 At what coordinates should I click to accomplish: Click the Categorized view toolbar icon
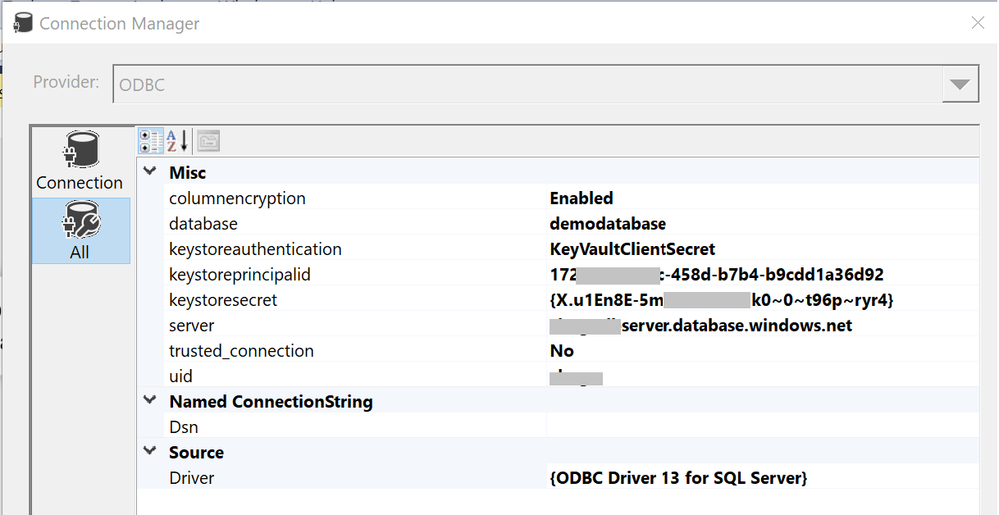tap(151, 141)
